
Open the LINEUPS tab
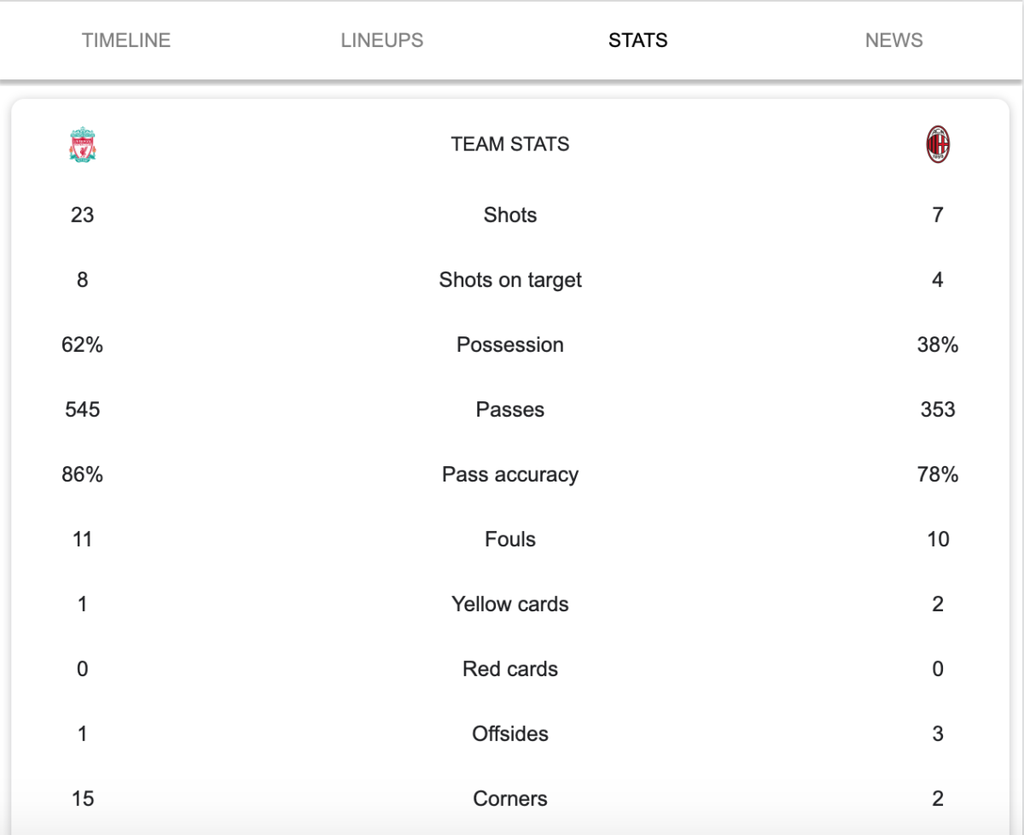pos(382,40)
